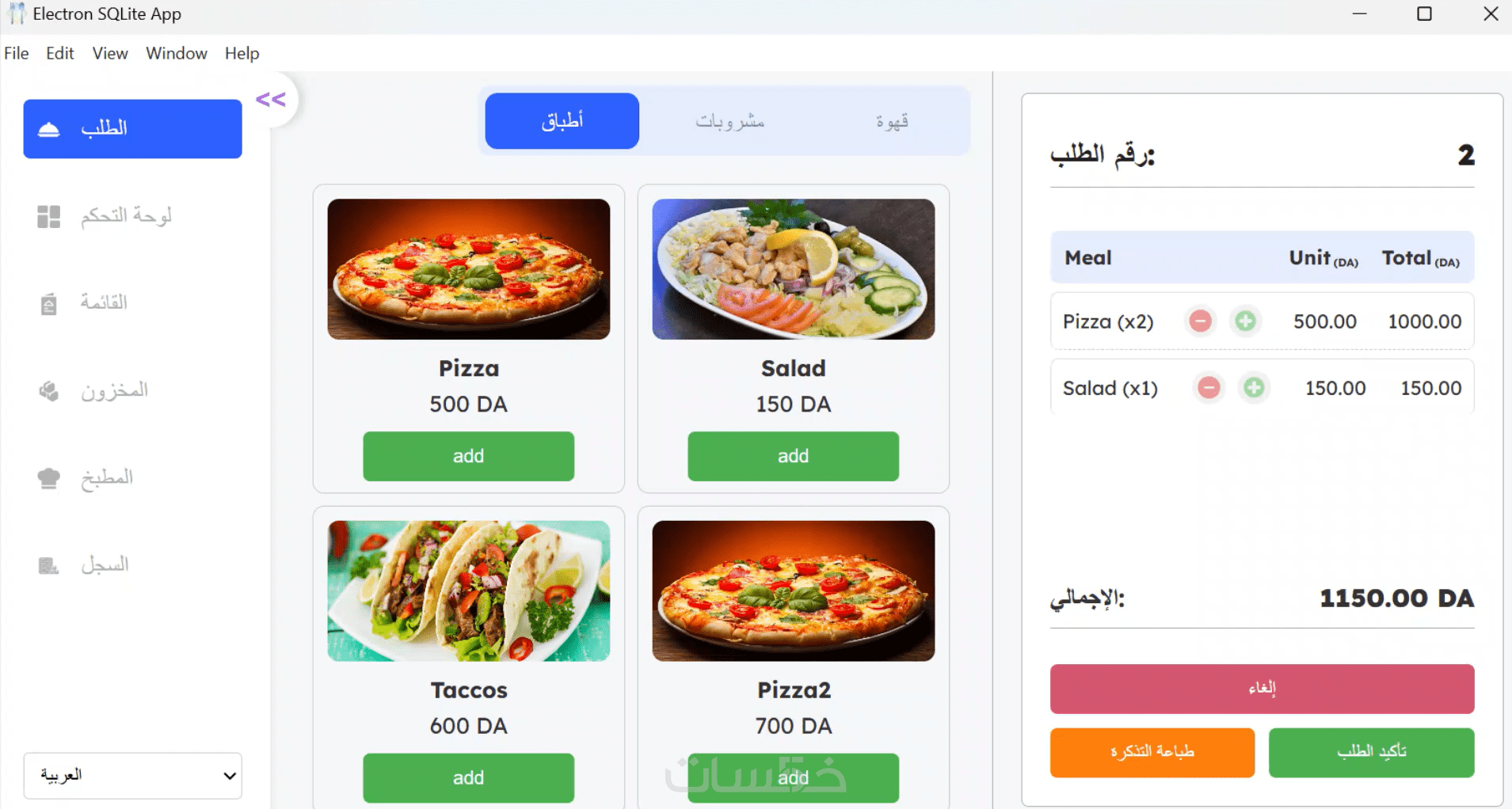
Task: Open the inventory boxes icon in sidebar
Action: (49, 391)
